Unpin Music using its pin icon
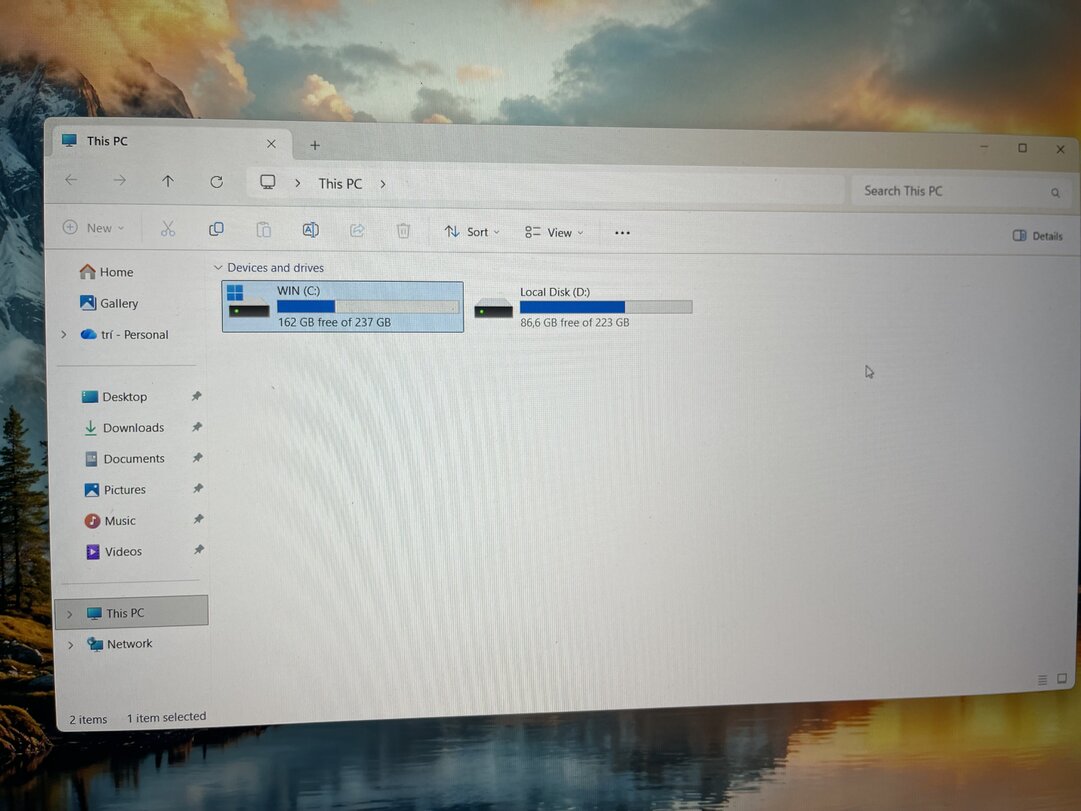This screenshot has width=1081, height=811. (199, 519)
